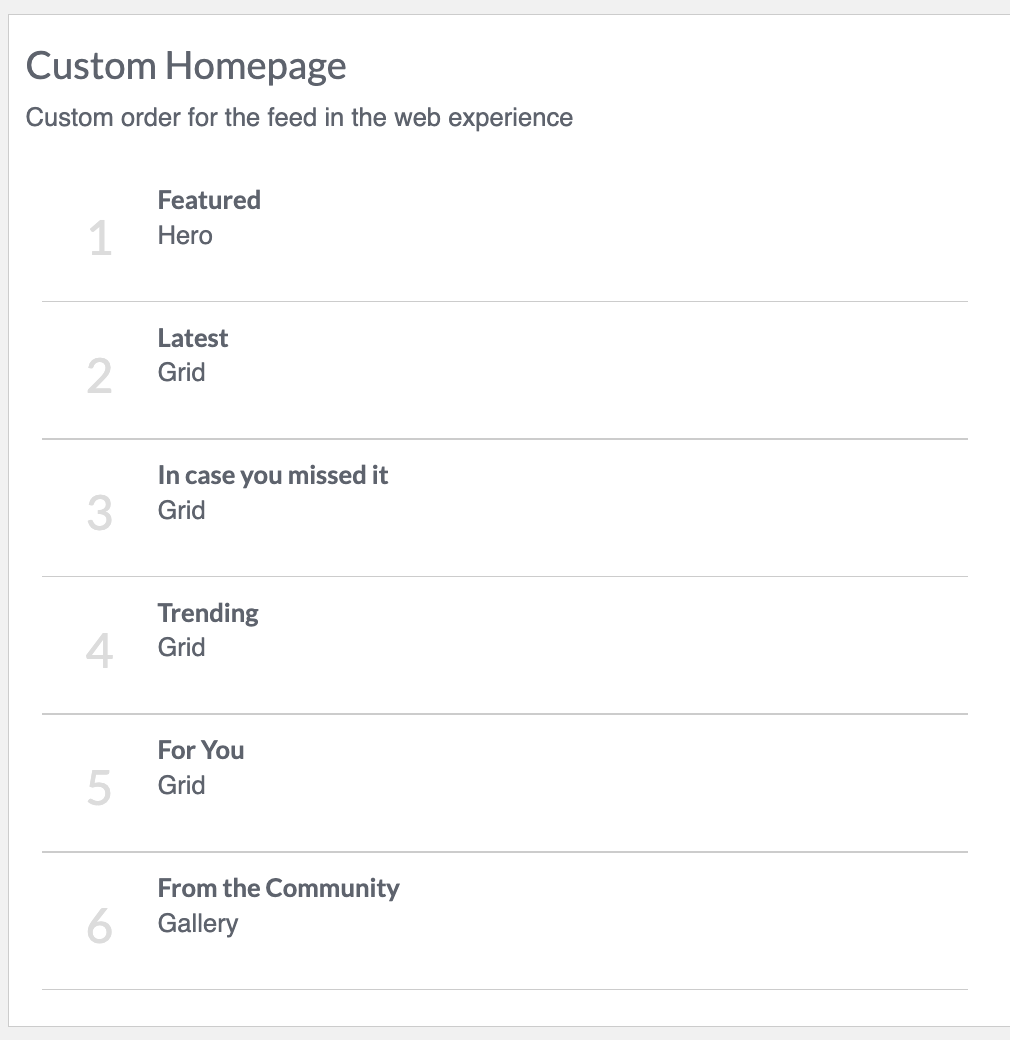Select the In case you missed it row

click(505, 508)
